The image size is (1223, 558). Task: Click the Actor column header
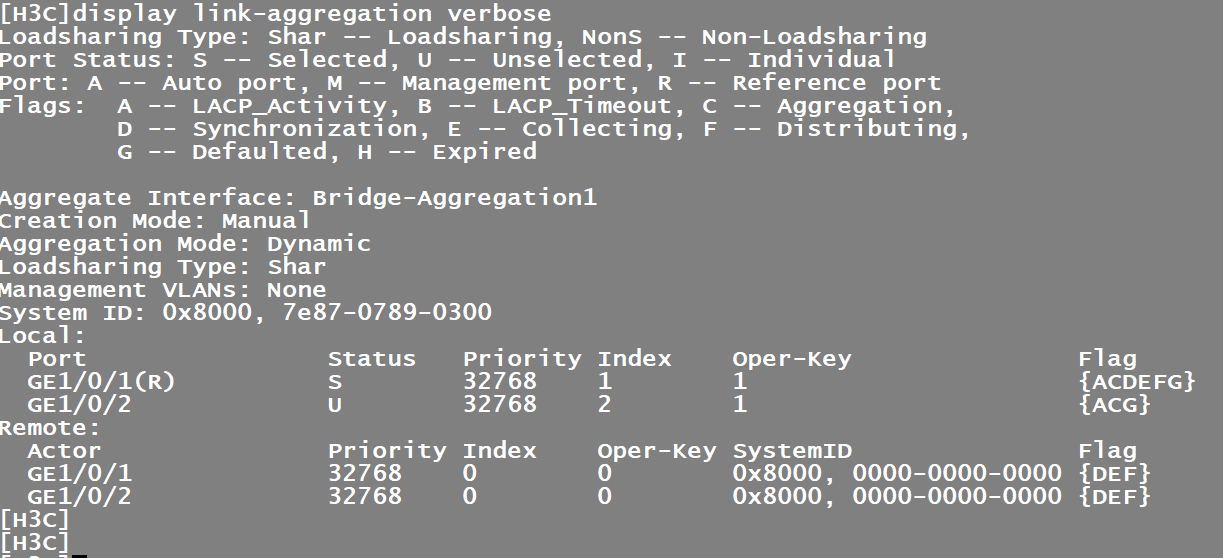point(64,451)
